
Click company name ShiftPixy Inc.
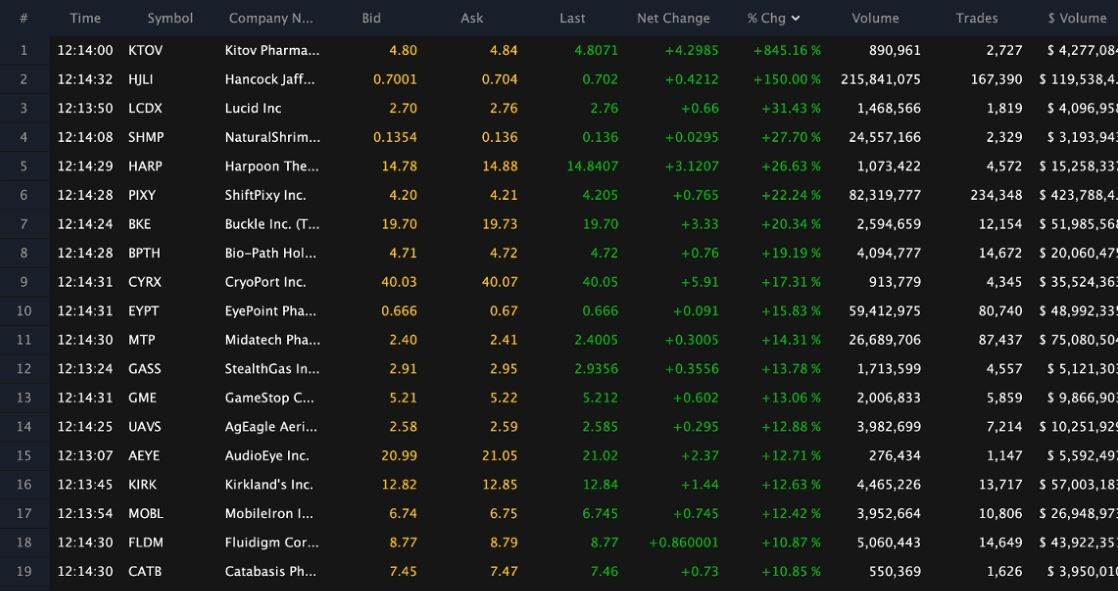(x=265, y=195)
